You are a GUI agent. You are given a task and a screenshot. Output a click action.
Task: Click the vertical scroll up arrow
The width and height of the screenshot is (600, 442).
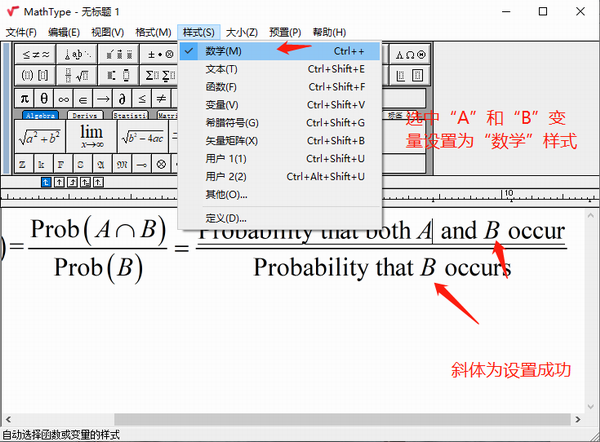coord(590,215)
